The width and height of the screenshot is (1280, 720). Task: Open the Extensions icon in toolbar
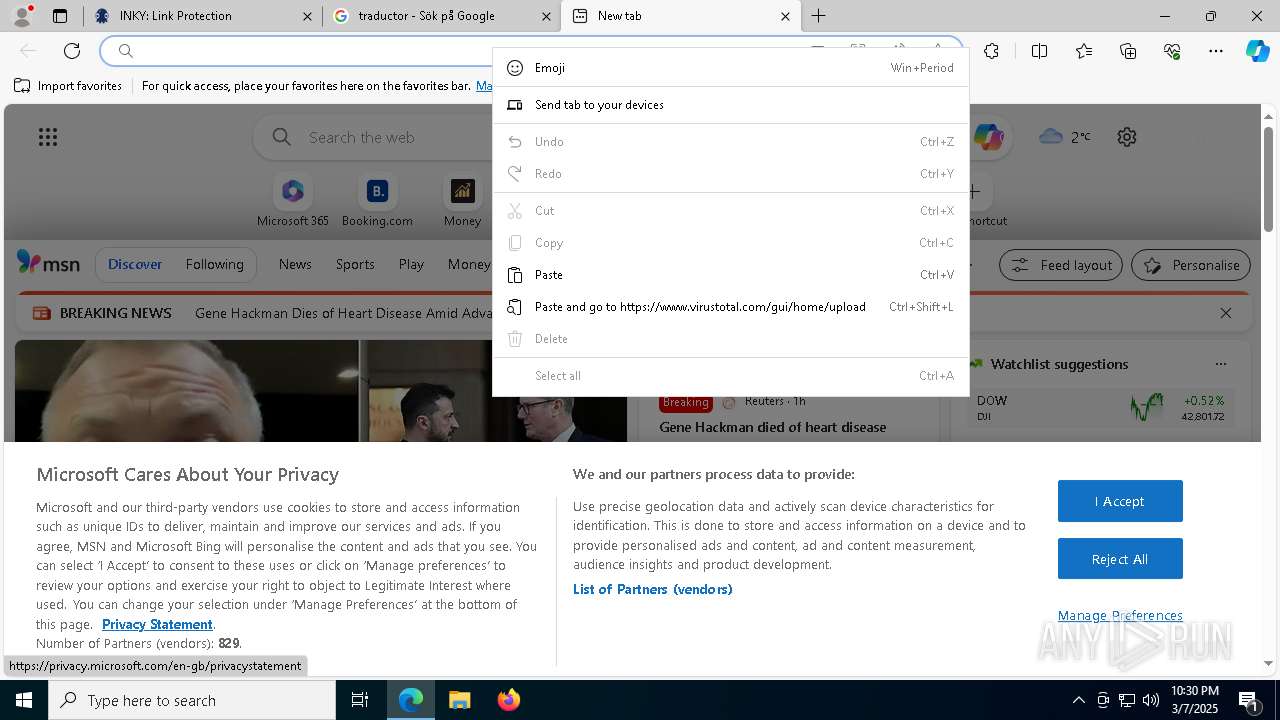[x=991, y=51]
